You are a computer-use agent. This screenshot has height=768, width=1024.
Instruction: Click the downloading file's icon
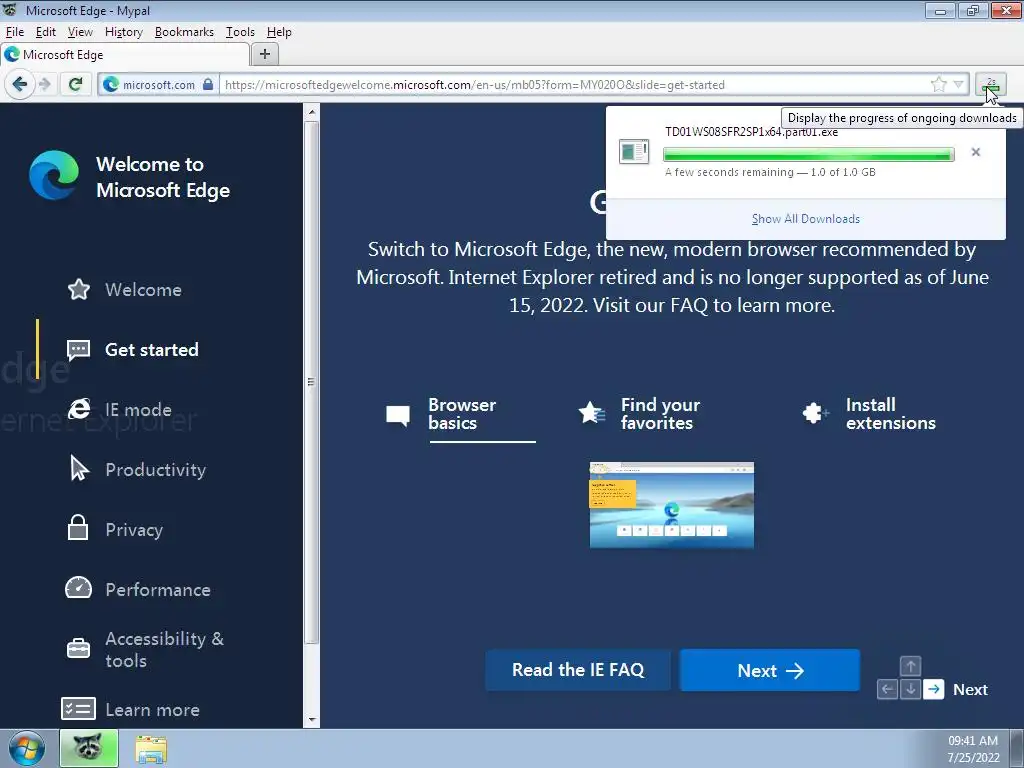coord(633,152)
